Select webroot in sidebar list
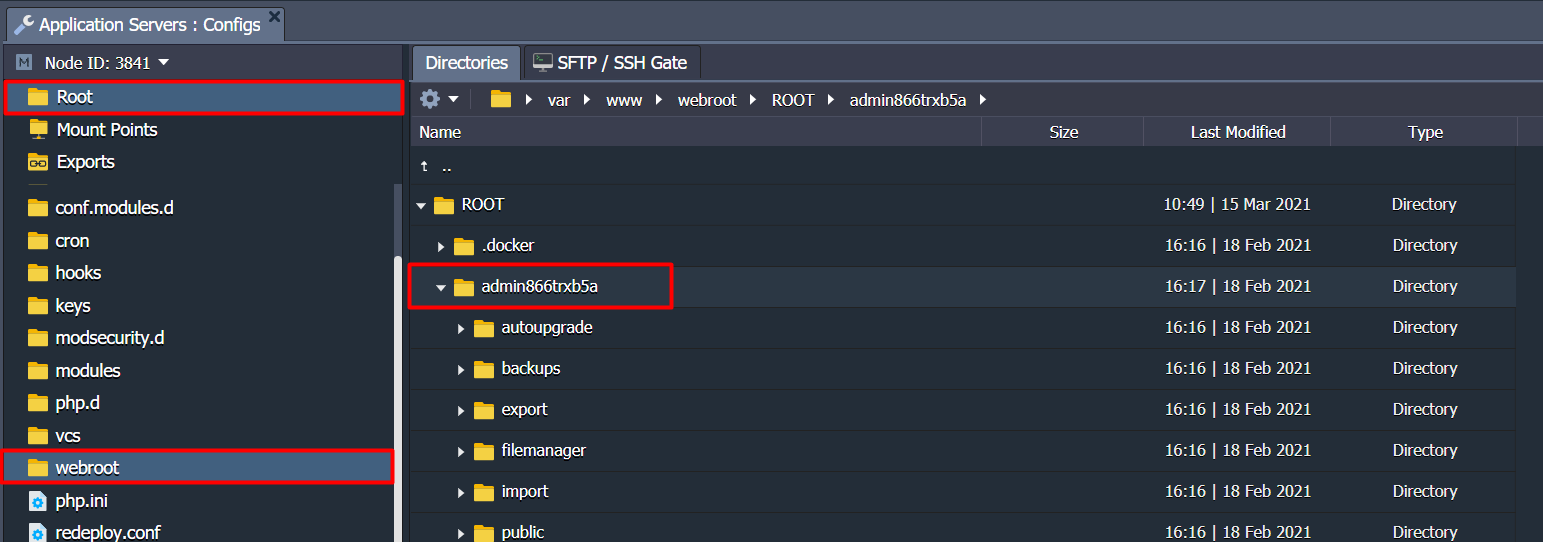This screenshot has height=542, width=1543. [197, 467]
